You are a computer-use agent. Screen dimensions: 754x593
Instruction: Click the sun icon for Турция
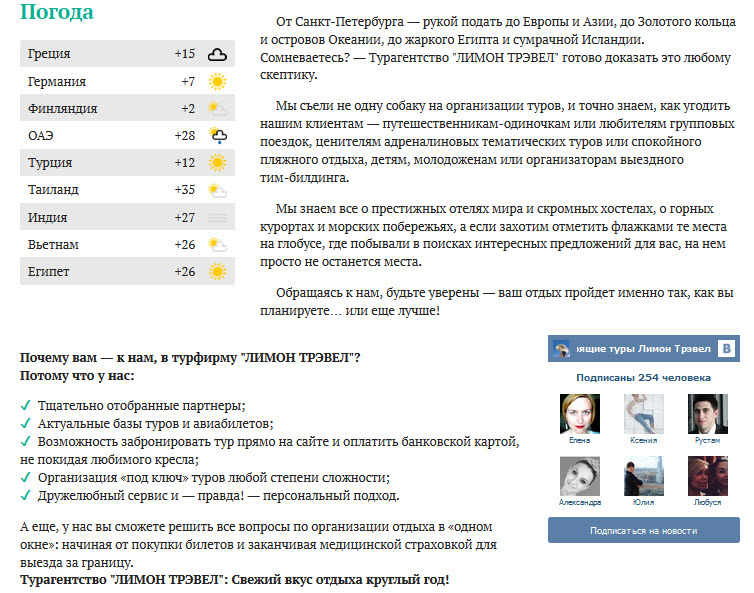(217, 163)
